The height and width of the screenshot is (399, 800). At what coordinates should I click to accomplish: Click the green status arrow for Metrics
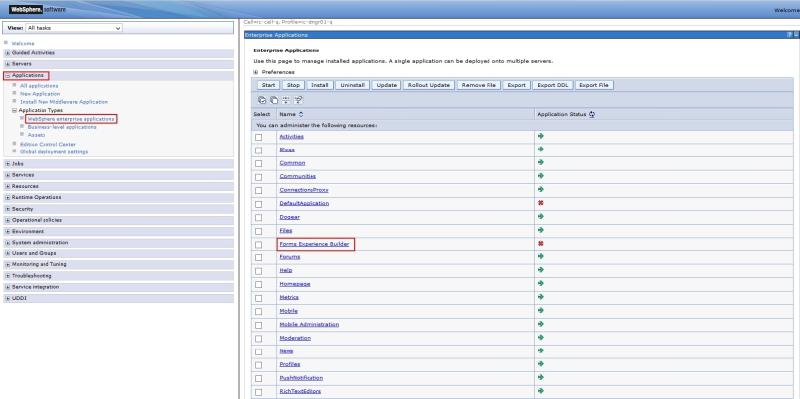point(541,296)
